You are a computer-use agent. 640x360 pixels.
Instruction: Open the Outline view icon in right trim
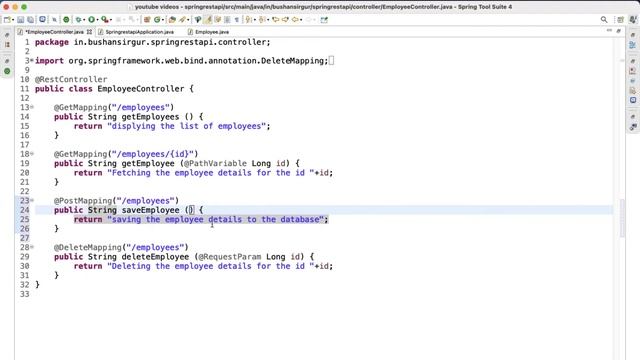pos(633,45)
